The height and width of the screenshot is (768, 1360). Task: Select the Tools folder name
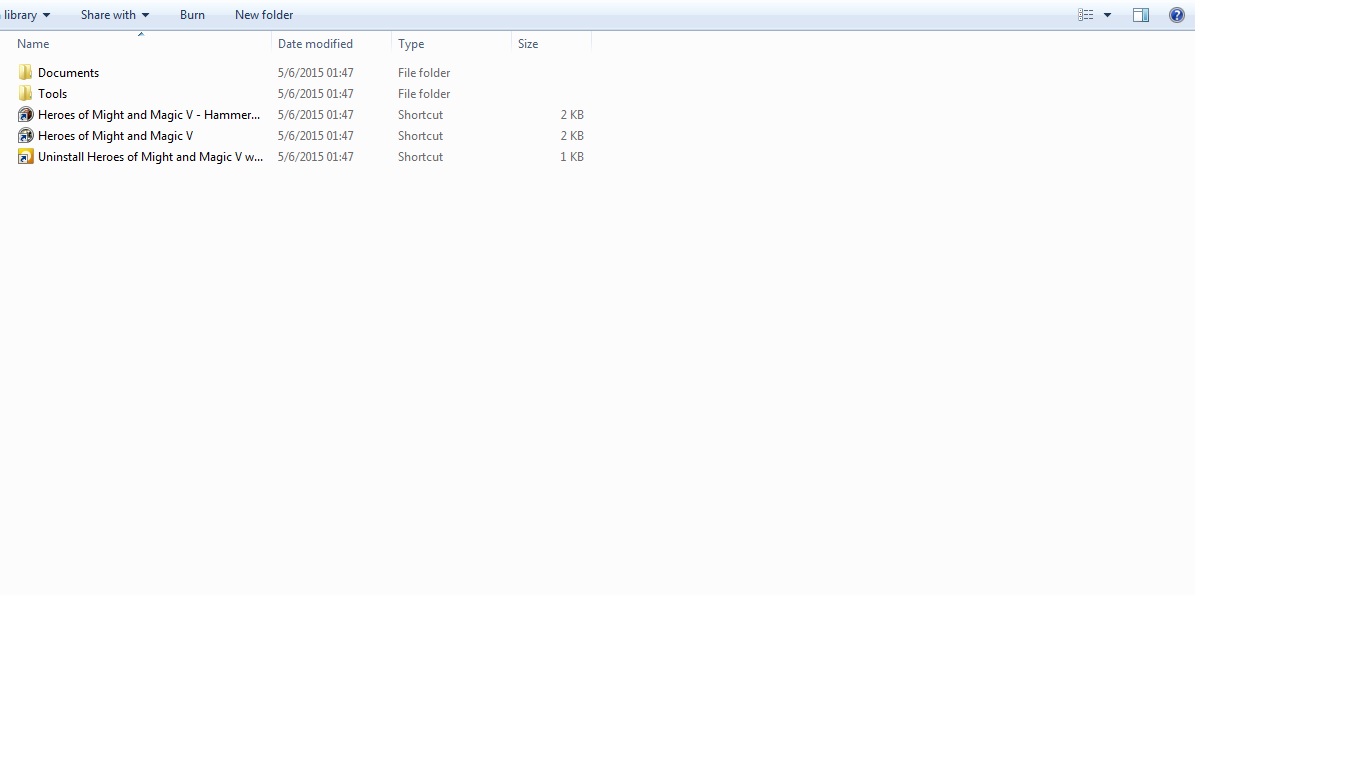(x=52, y=94)
